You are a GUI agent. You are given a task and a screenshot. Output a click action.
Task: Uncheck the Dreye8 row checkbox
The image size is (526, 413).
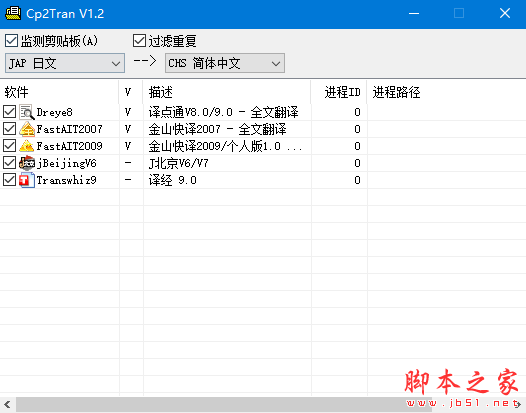[9, 112]
